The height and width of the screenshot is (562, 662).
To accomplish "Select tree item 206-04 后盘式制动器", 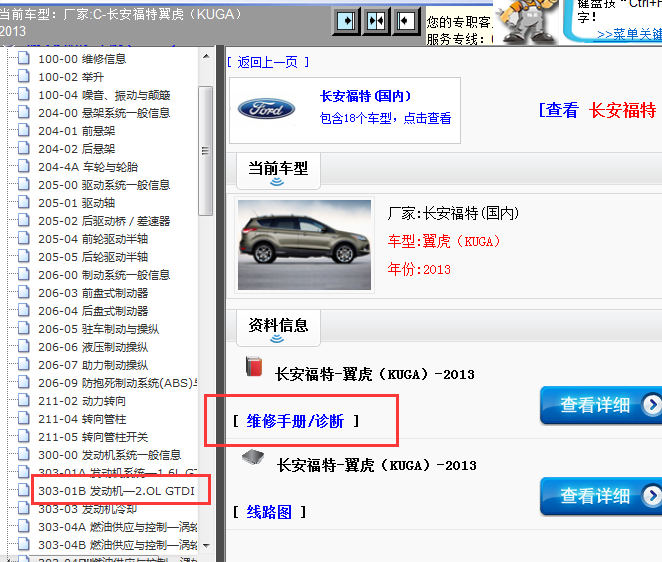I will pos(93,311).
